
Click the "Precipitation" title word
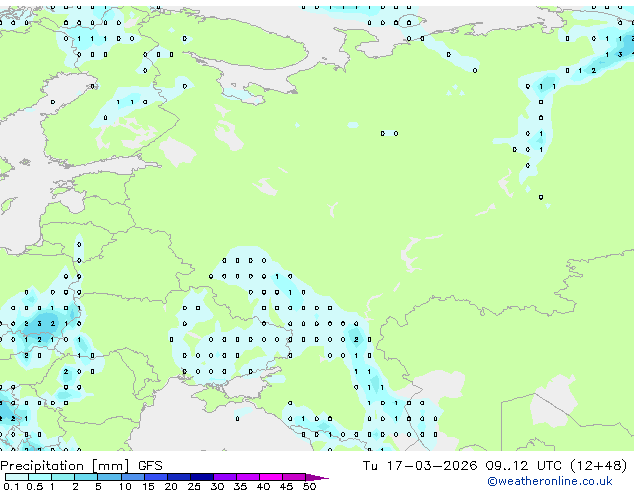[x=42, y=466]
